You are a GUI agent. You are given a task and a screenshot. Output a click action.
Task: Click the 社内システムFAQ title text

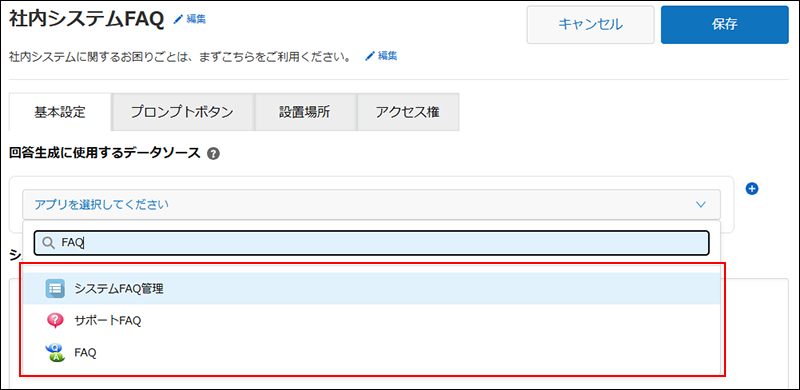(x=87, y=19)
